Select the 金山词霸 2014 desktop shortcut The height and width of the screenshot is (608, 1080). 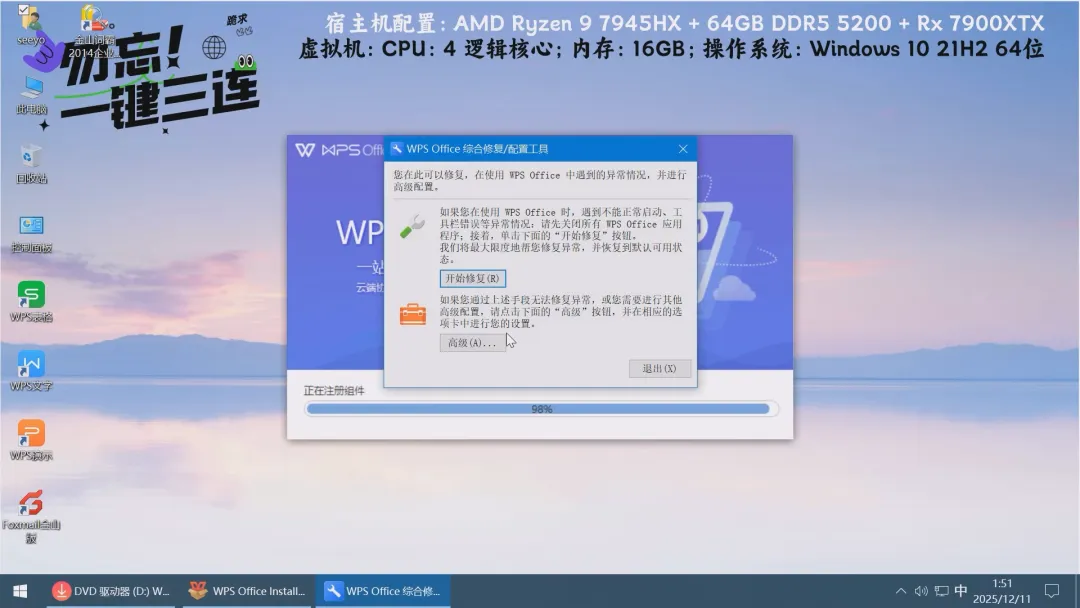click(94, 31)
